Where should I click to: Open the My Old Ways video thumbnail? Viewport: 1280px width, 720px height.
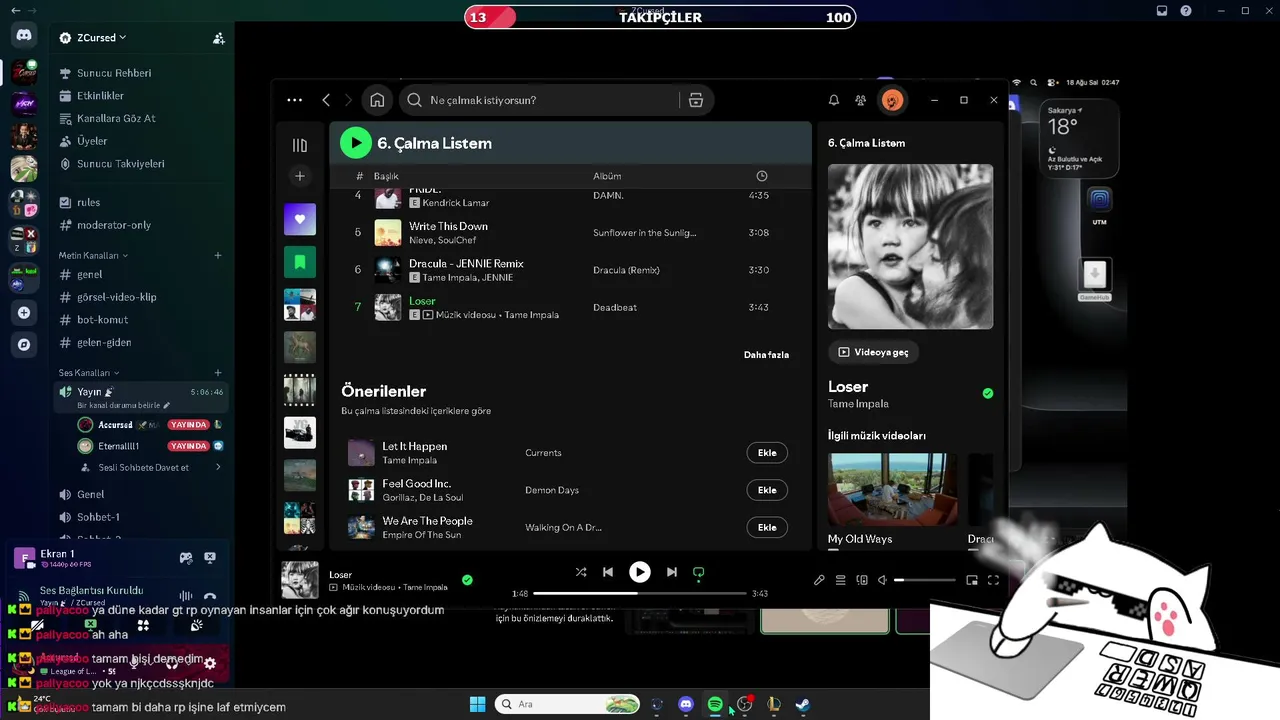pos(892,489)
